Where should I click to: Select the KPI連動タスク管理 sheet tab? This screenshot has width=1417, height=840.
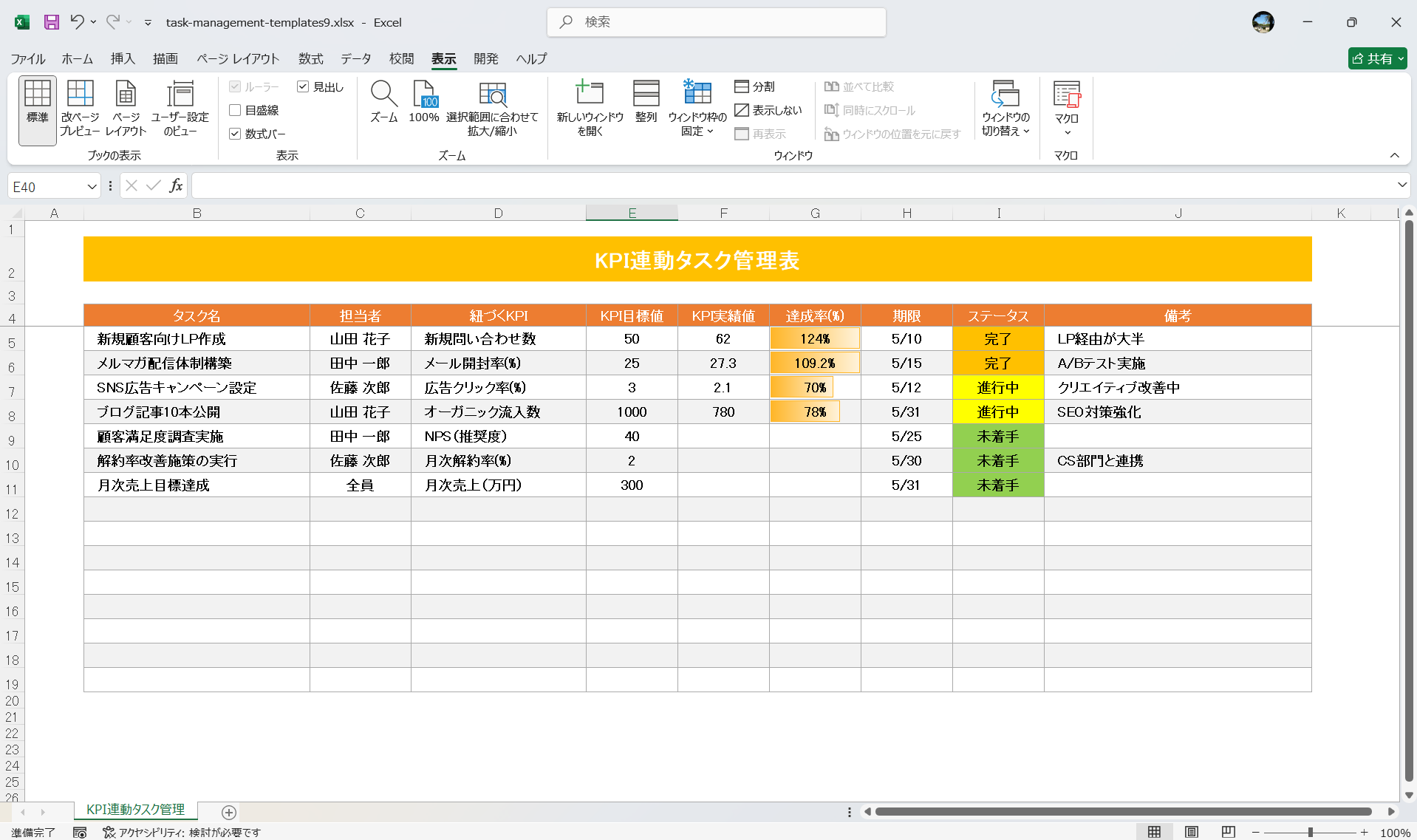pos(136,810)
